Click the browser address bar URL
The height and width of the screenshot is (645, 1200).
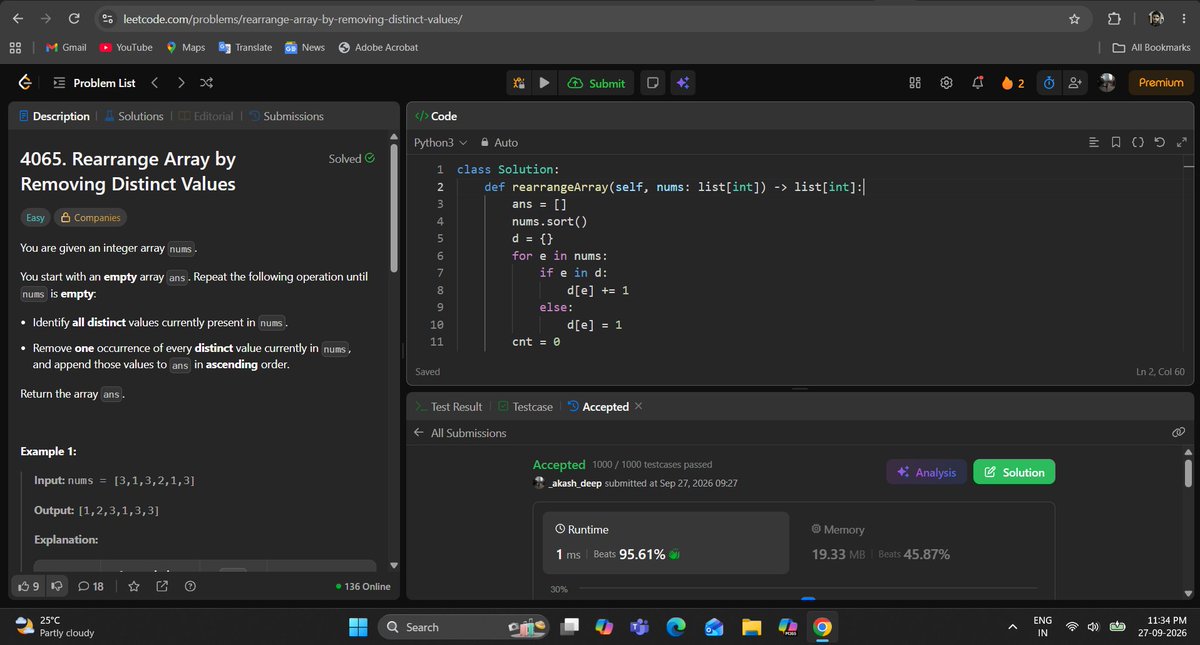(x=292, y=19)
